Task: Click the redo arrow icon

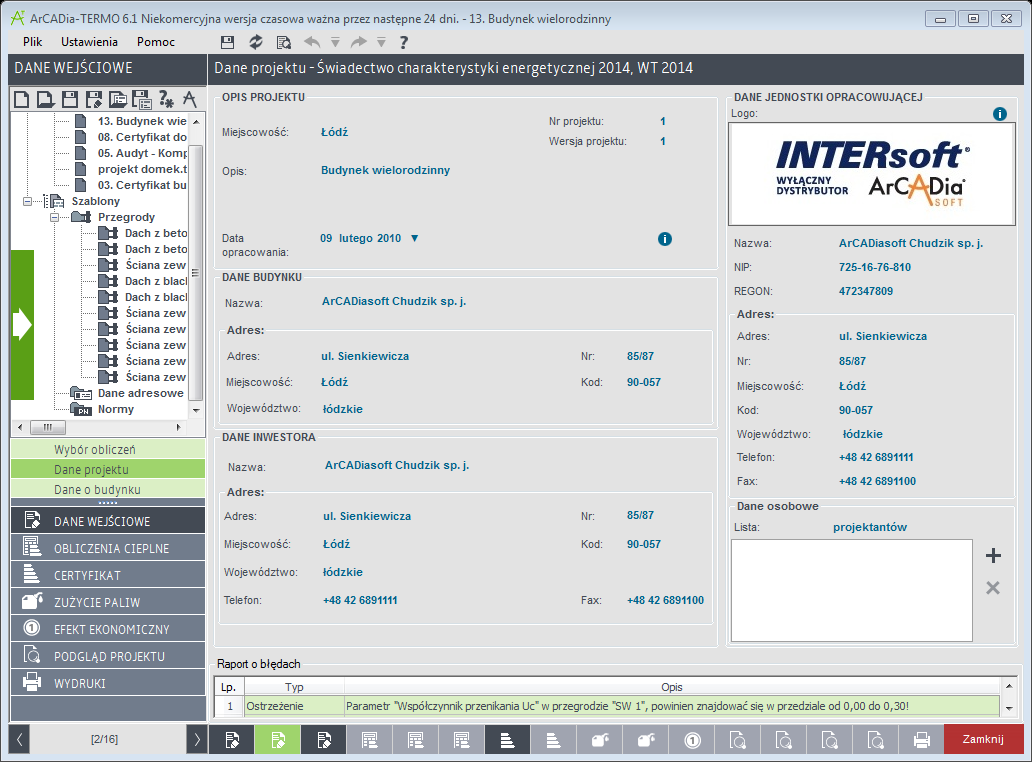Action: coord(359,43)
